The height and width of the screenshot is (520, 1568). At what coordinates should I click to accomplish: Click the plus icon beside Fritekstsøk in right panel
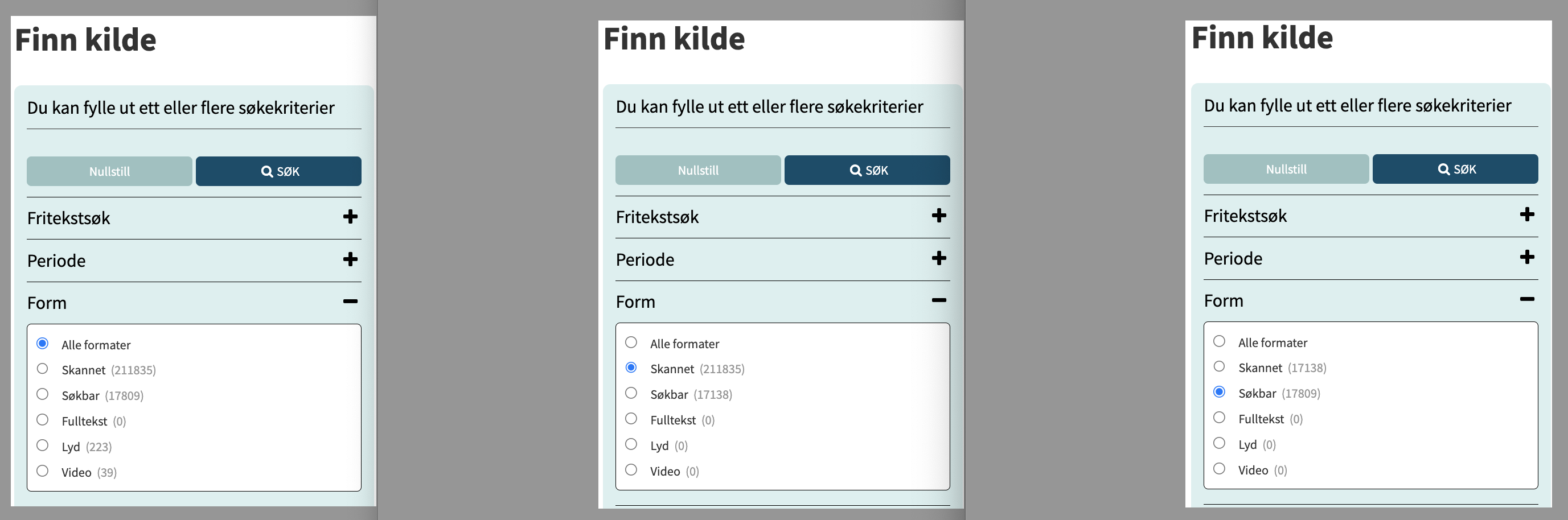point(1526,214)
